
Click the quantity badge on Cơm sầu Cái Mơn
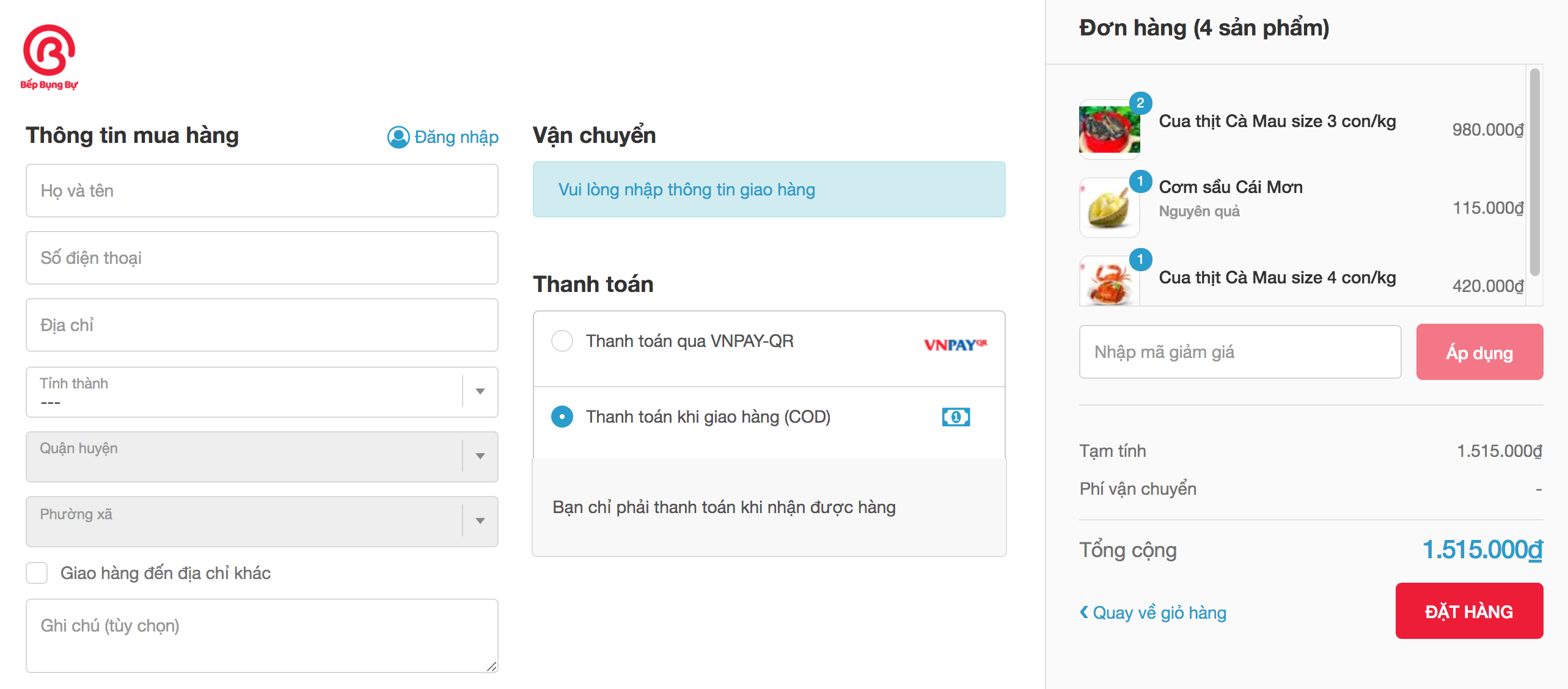[x=1140, y=181]
